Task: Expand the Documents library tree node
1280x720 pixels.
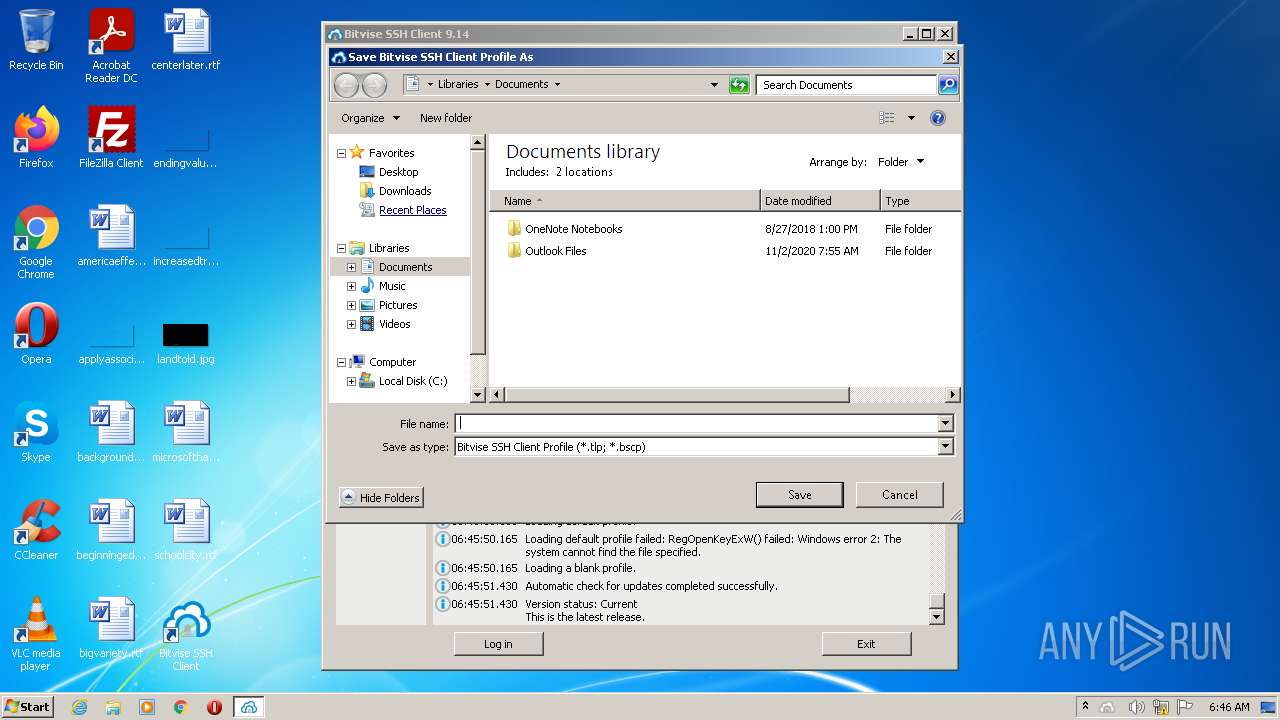Action: pyautogui.click(x=351, y=267)
